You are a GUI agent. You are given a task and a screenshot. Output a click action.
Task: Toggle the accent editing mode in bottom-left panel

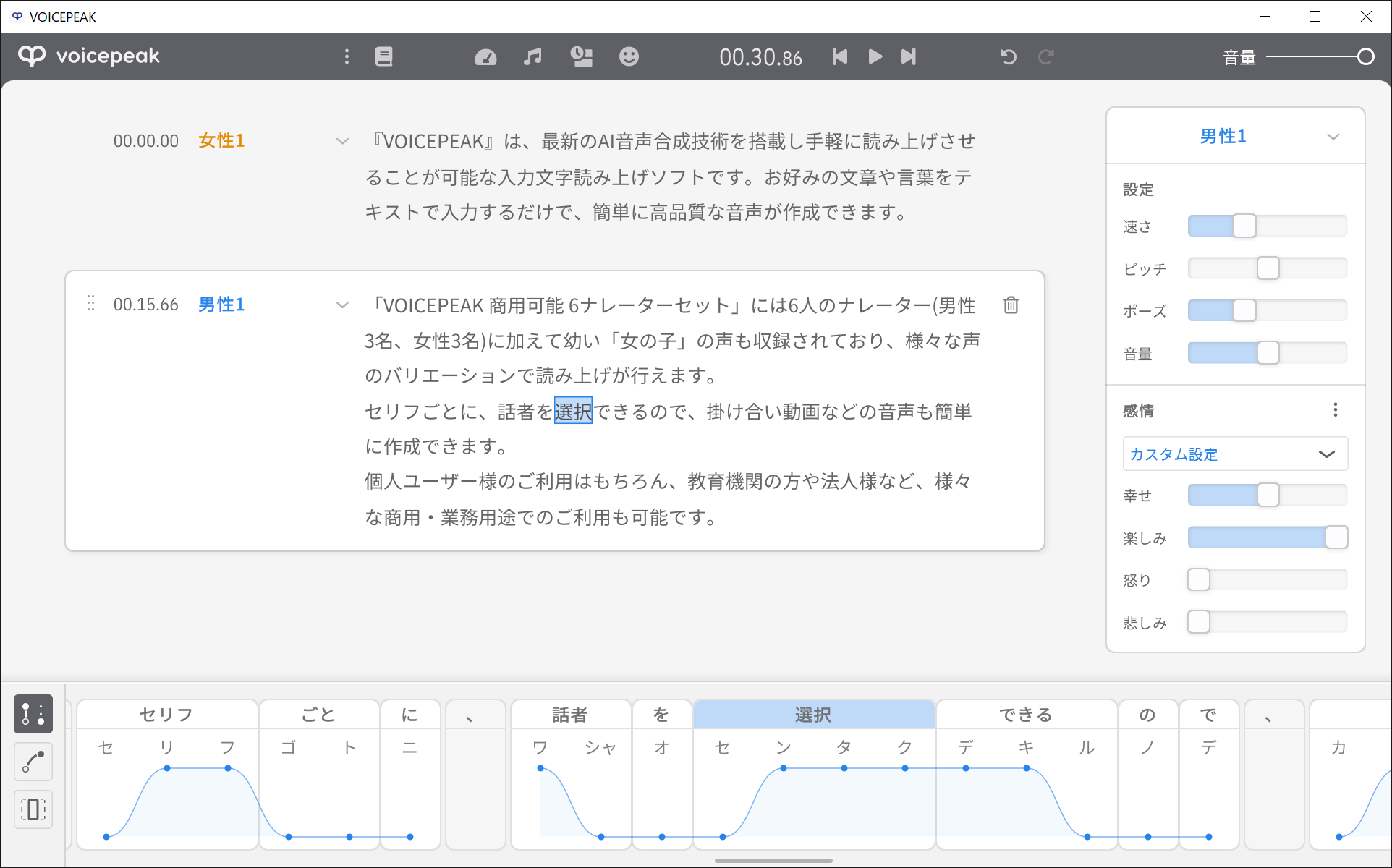tap(33, 714)
